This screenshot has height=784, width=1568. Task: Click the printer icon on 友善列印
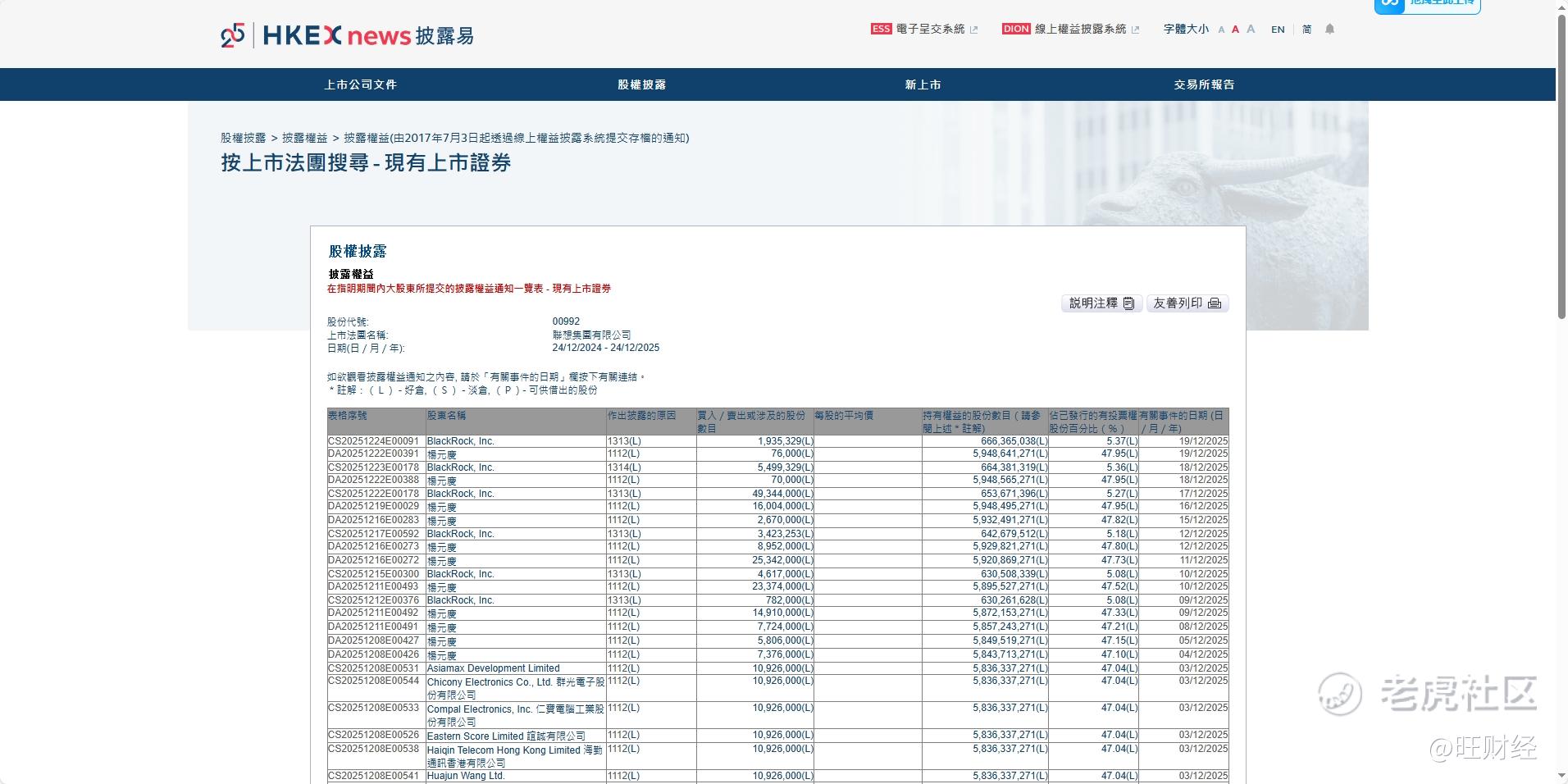(x=1215, y=303)
